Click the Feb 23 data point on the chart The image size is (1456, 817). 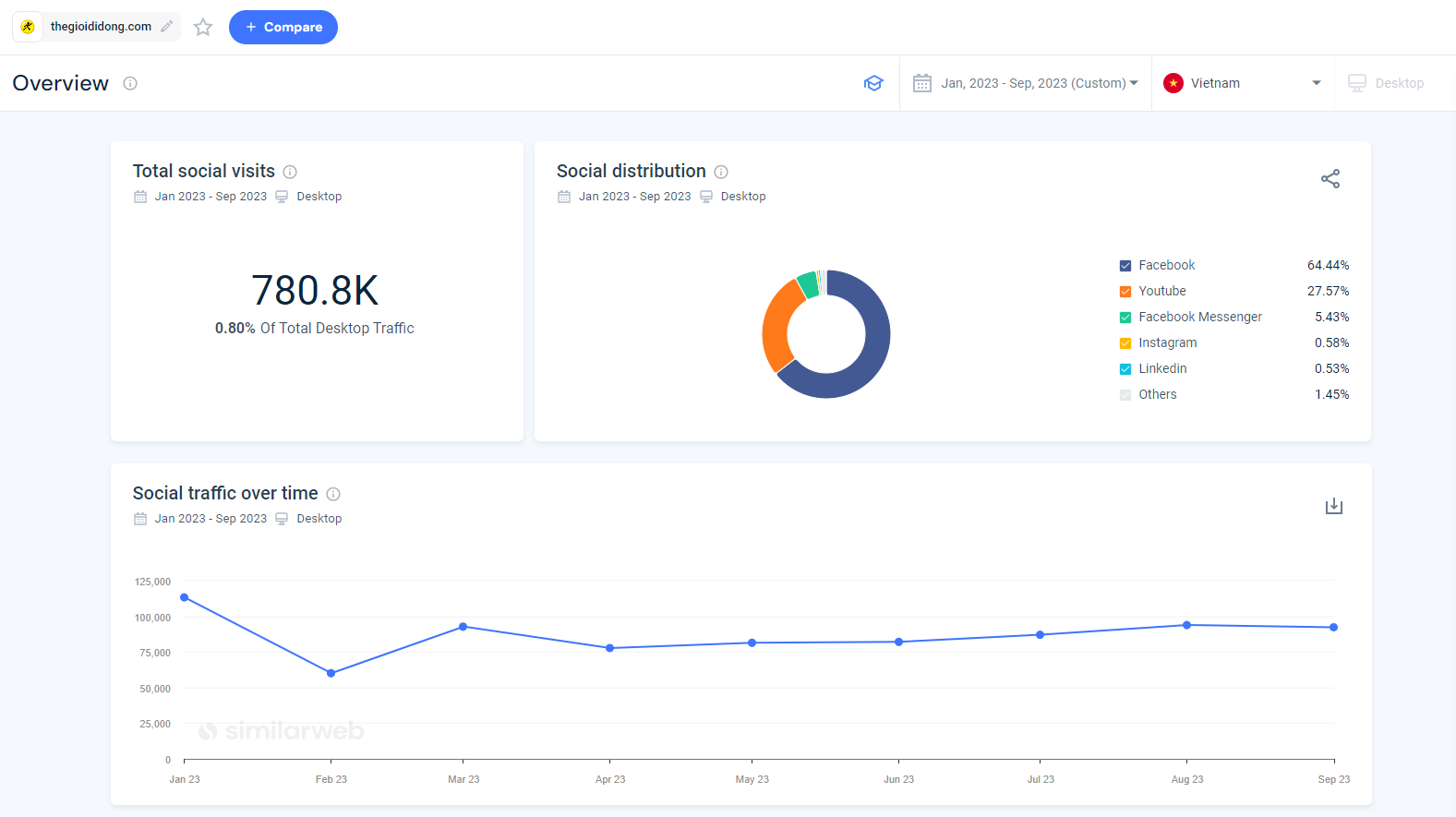click(x=331, y=673)
